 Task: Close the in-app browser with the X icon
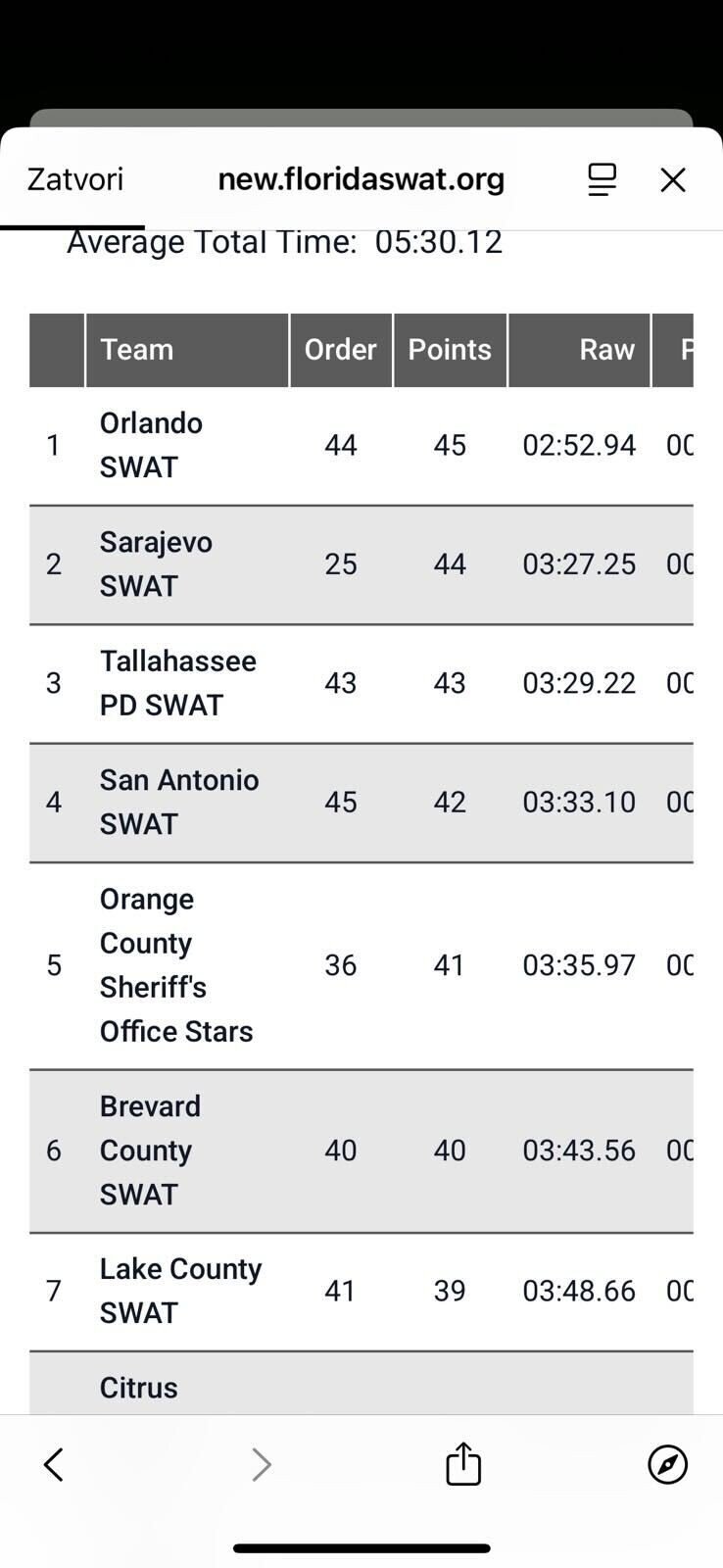click(673, 179)
